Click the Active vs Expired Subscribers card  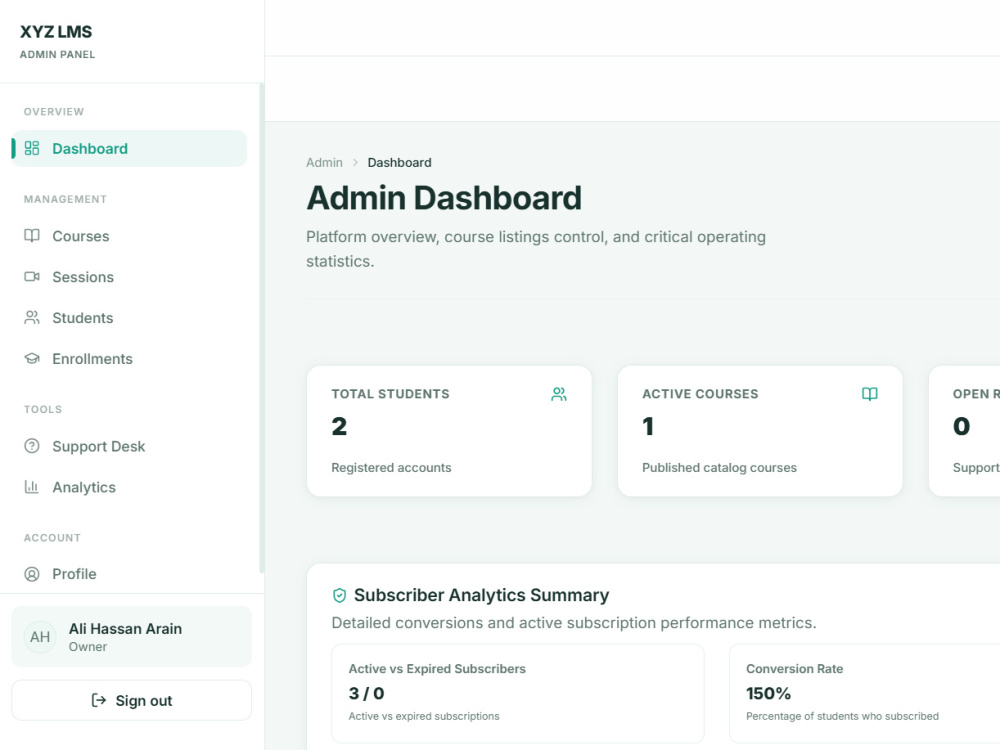tap(518, 693)
